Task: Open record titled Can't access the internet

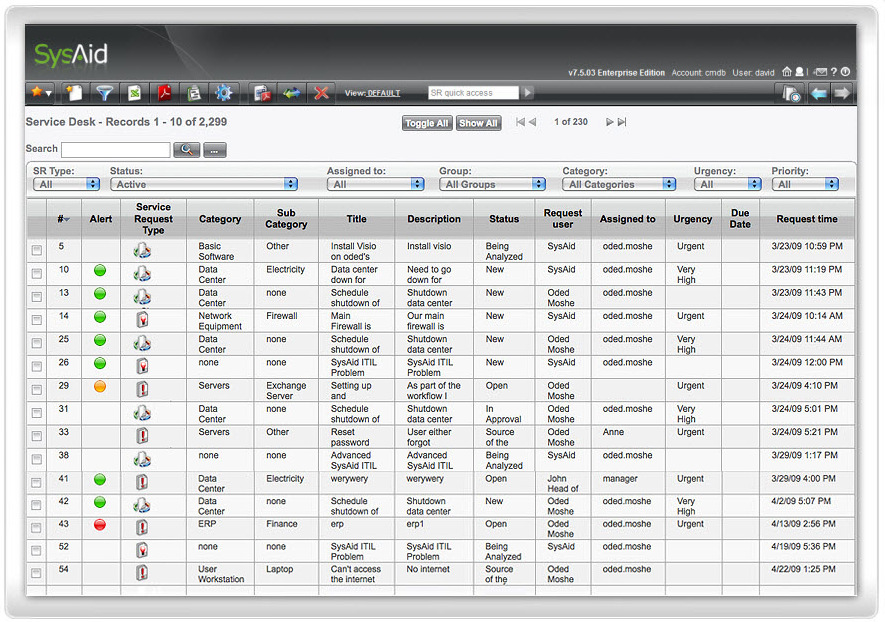Action: 356,574
